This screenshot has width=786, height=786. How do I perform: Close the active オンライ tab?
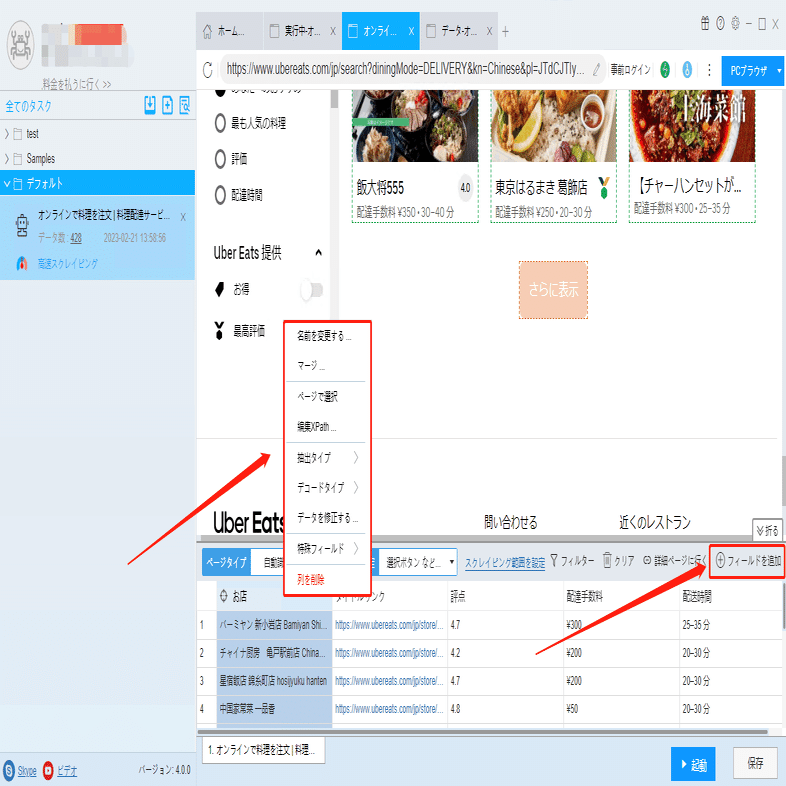411,31
